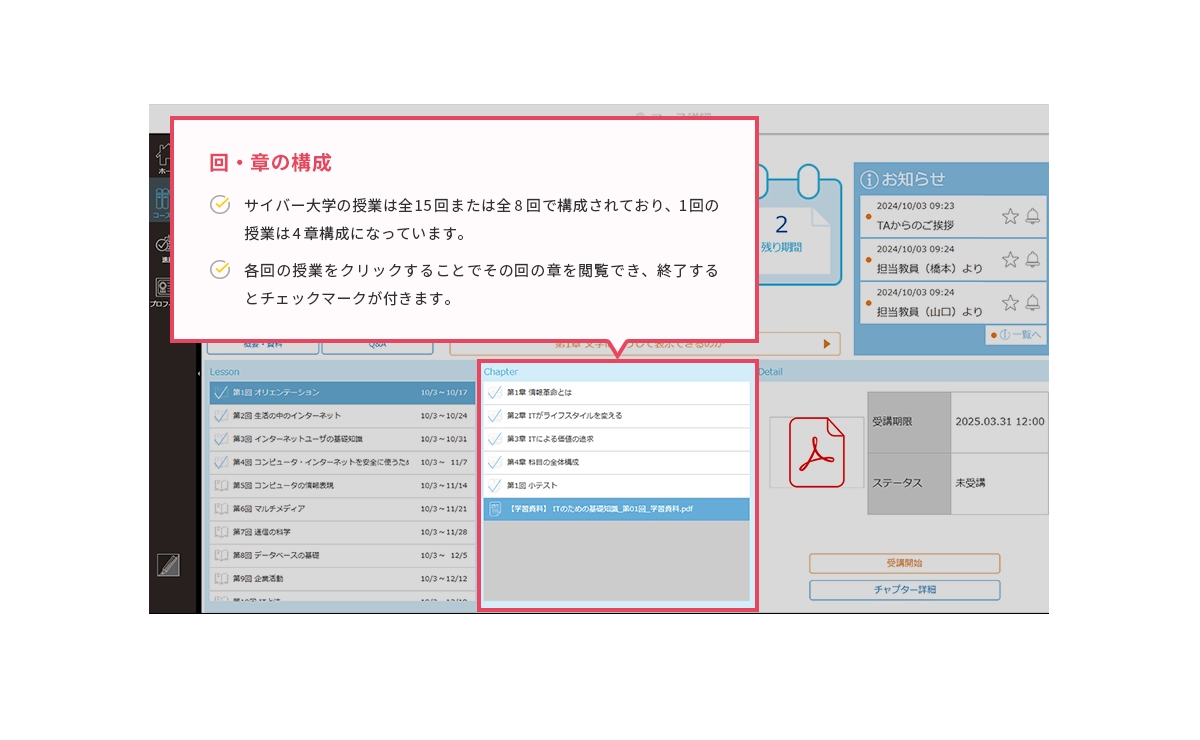The width and height of the screenshot is (1200, 740).
Task: Click the red PDF file icon
Action: click(816, 452)
